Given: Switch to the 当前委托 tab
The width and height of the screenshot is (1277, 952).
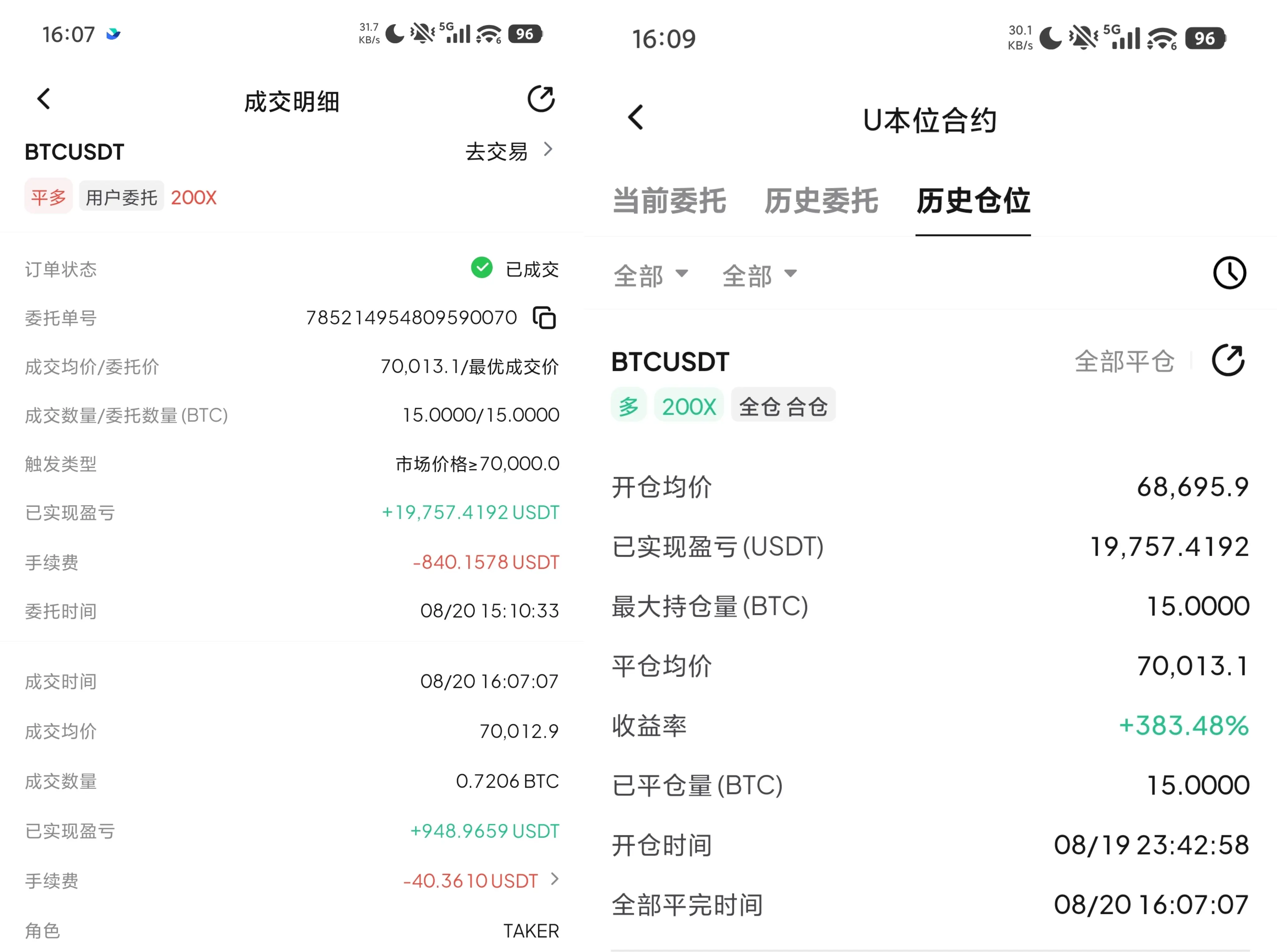Looking at the screenshot, I should [669, 201].
